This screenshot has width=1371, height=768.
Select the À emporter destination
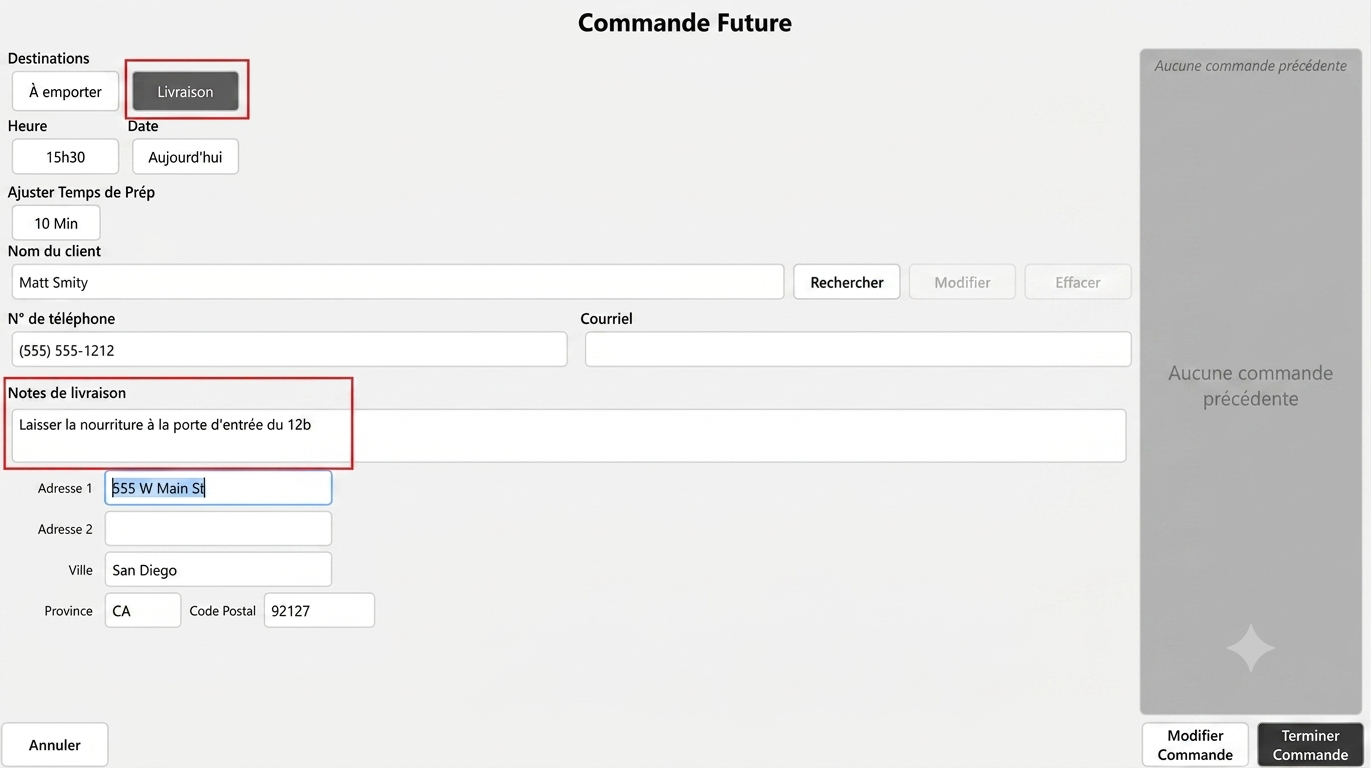point(65,91)
